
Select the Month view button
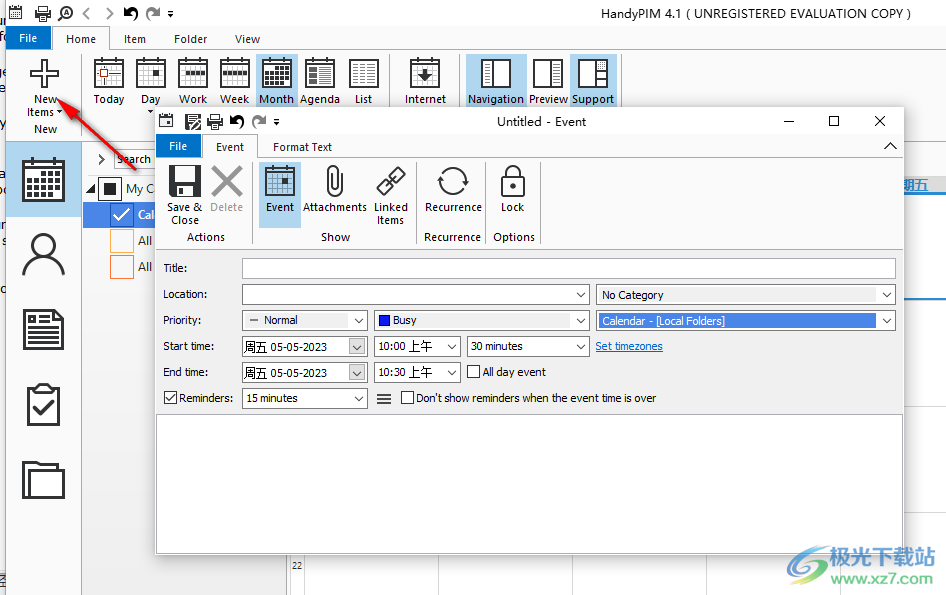(x=276, y=81)
